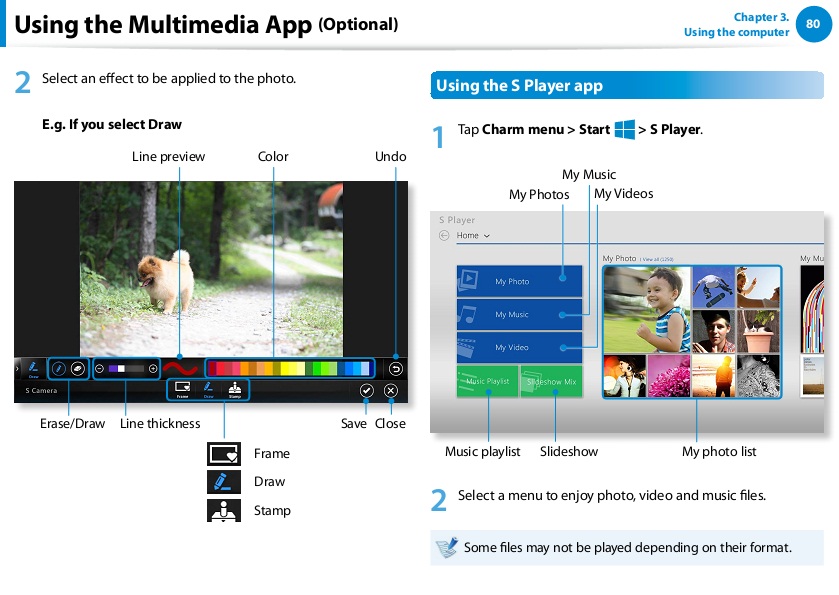839x595 pixels.
Task: Open the sunset silhouette photo thumbnail
Action: (x=713, y=376)
